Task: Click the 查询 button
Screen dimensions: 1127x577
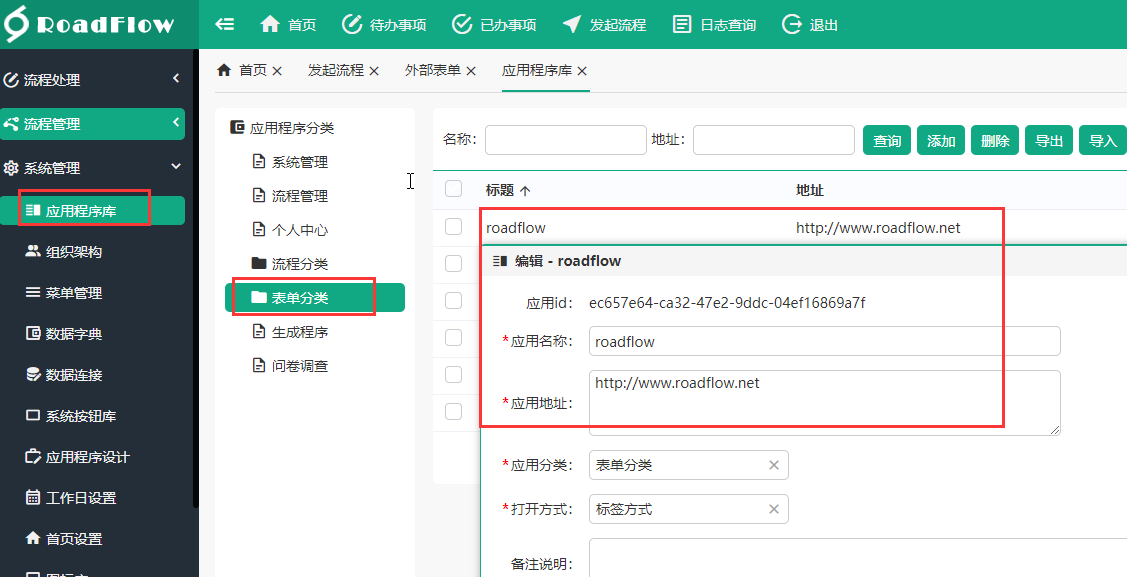Action: point(887,140)
